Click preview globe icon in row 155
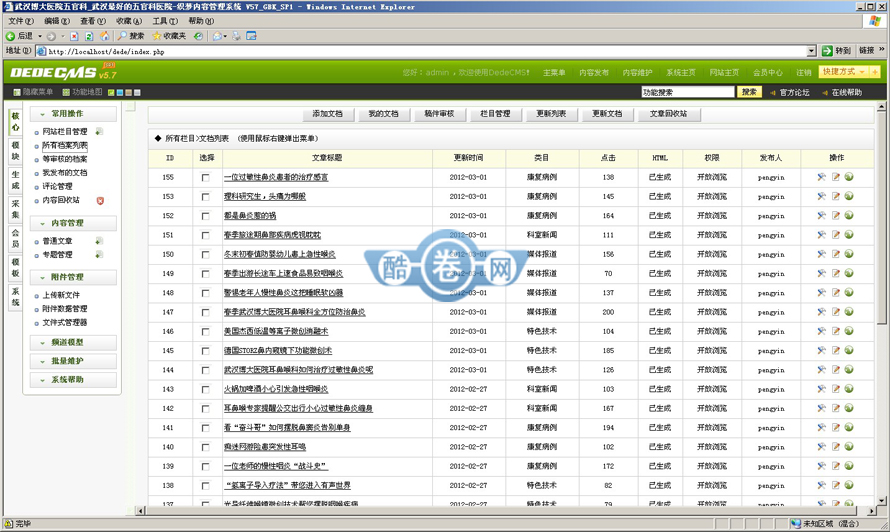 pyautogui.click(x=849, y=177)
